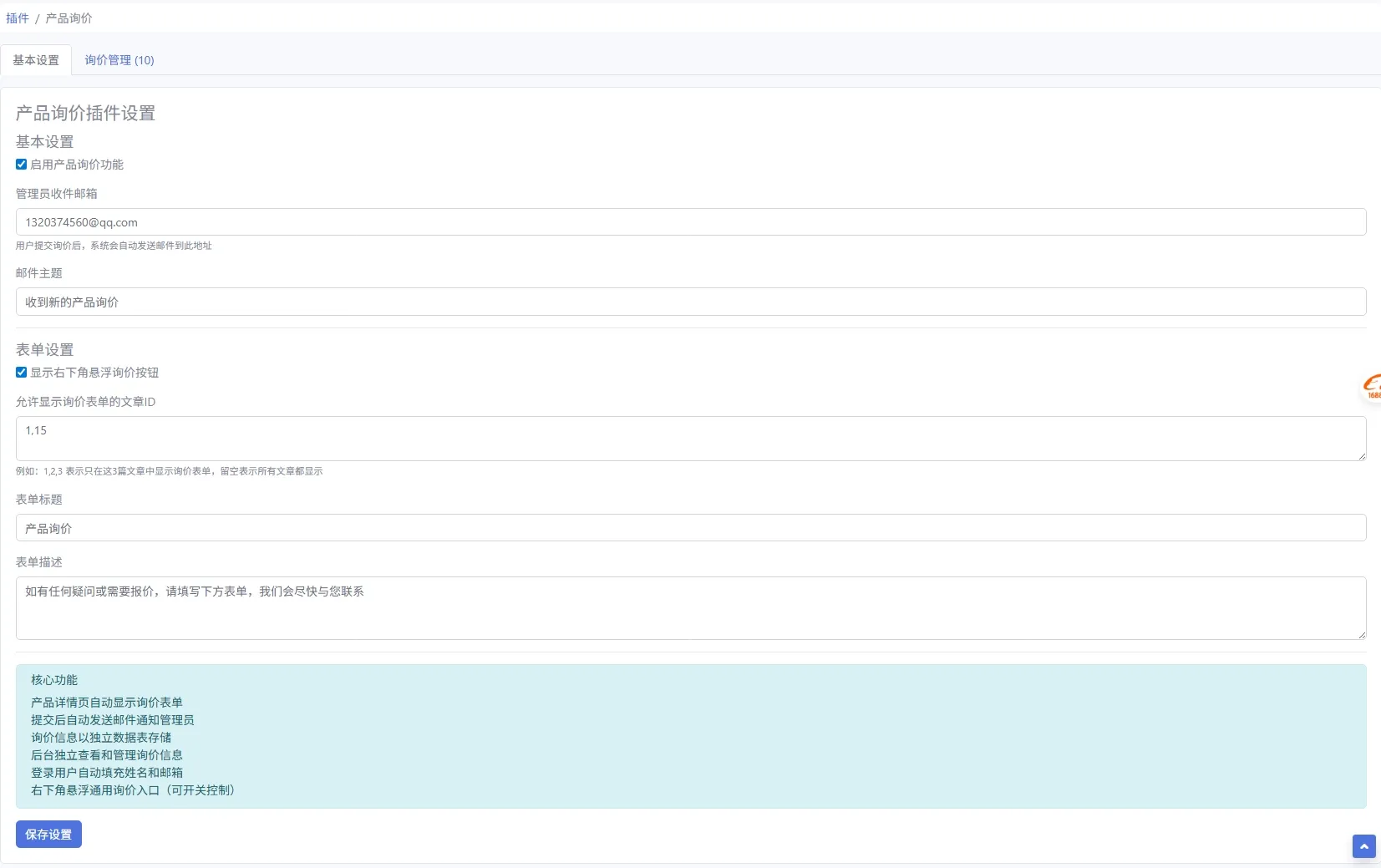This screenshot has height=868, width=1381.
Task: Grab the resize handle of article ID textarea
Action: pyautogui.click(x=1362, y=456)
